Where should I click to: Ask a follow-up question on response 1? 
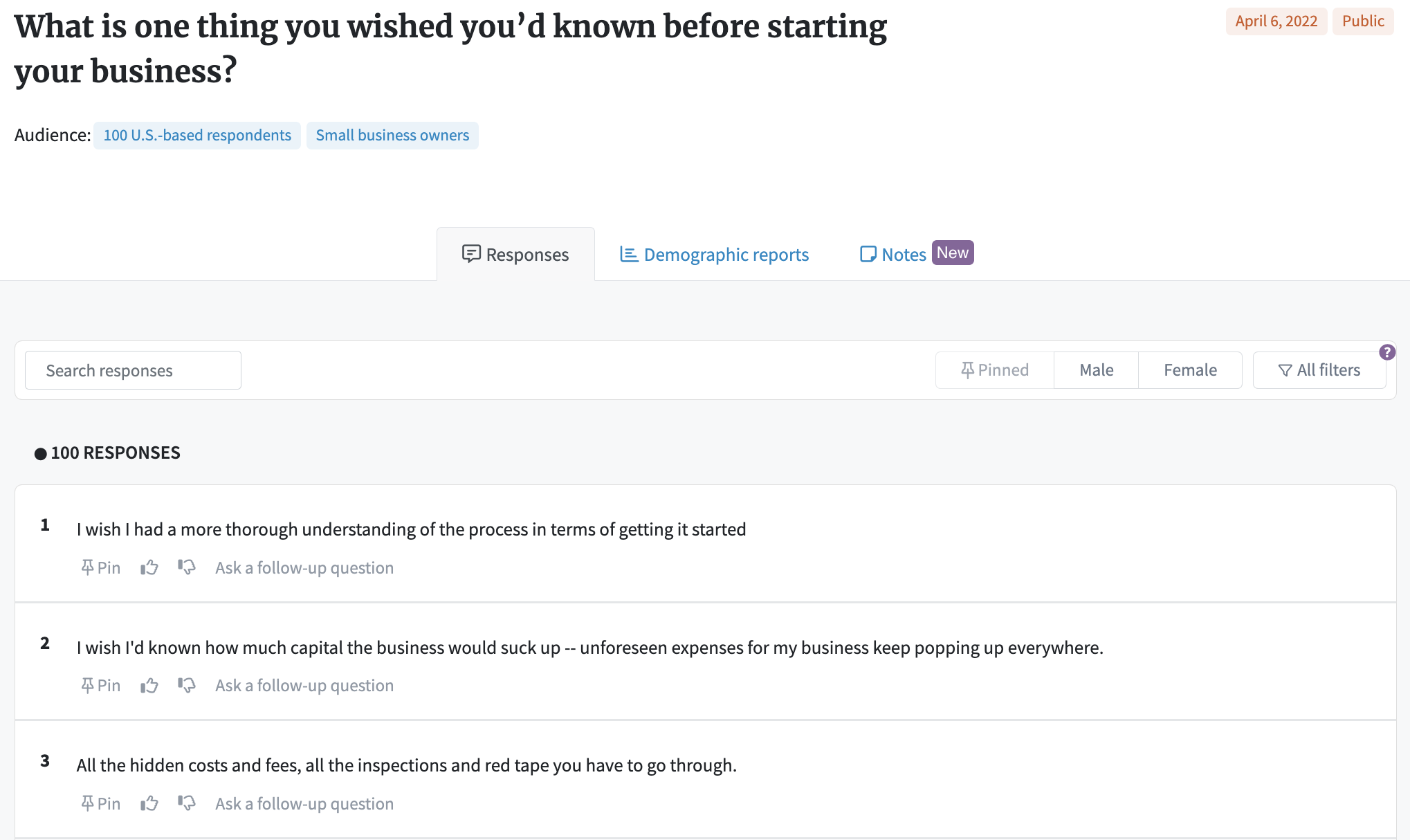[x=304, y=568]
